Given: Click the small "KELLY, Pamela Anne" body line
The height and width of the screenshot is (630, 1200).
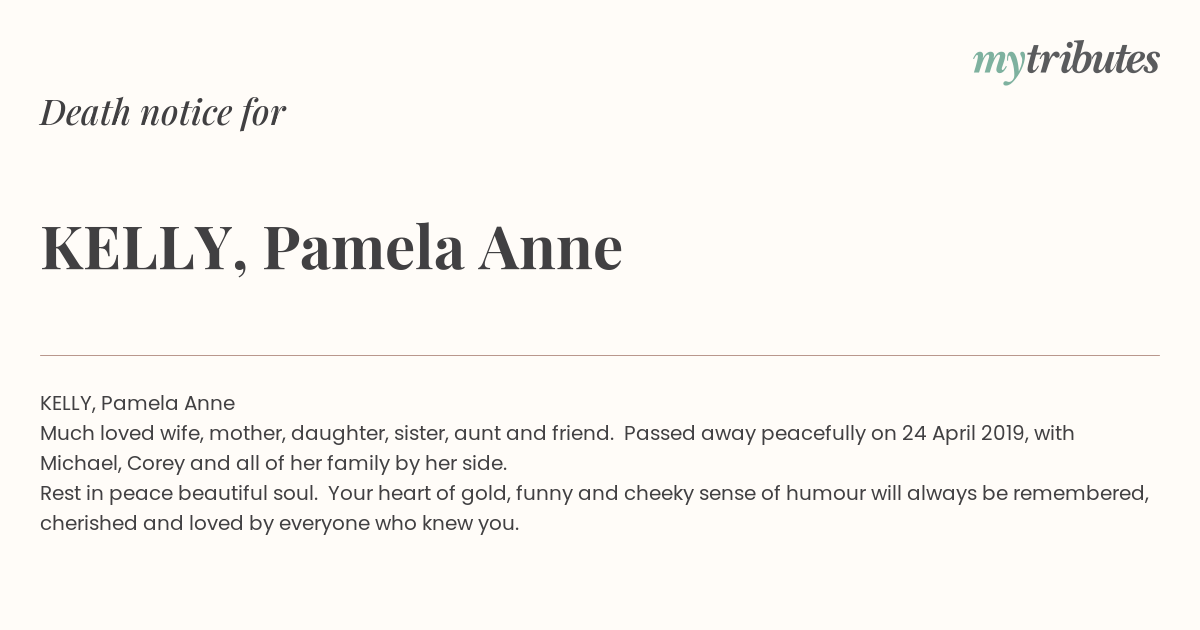Looking at the screenshot, I should click(x=137, y=404).
